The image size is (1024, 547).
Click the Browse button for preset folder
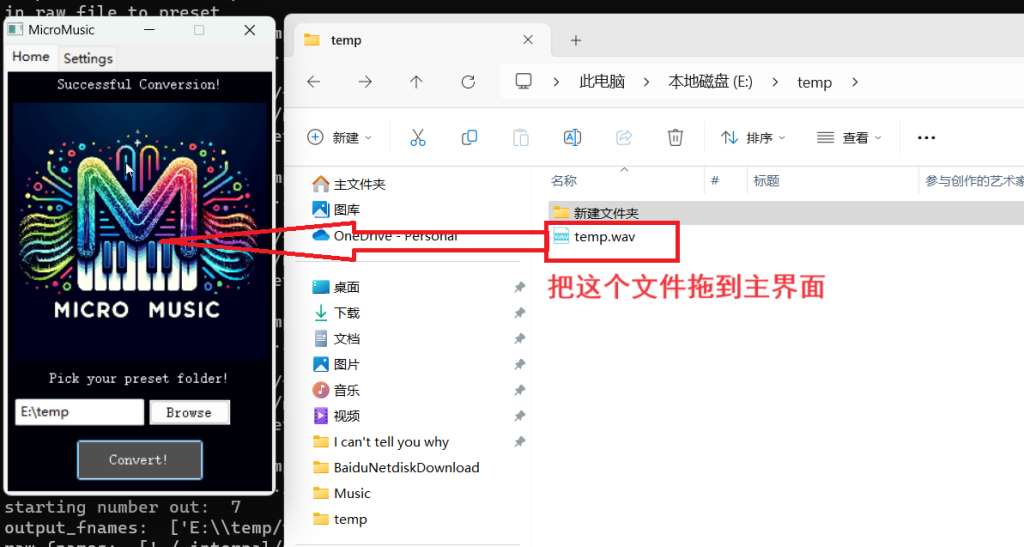pyautogui.click(x=189, y=413)
